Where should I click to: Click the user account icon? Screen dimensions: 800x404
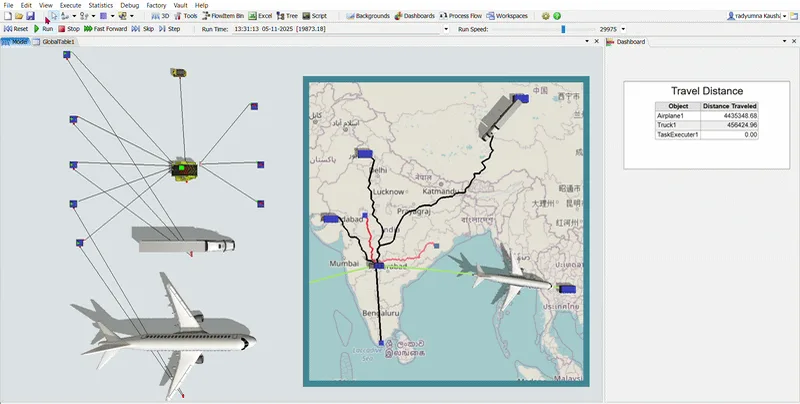(731, 16)
